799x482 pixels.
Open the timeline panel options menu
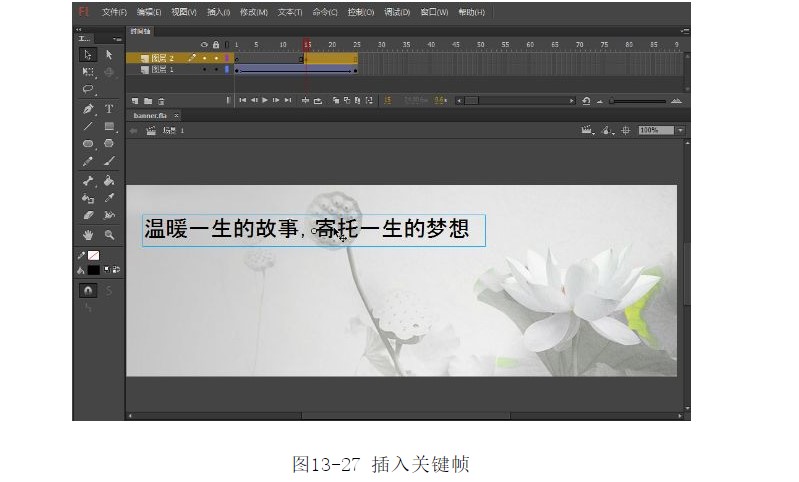click(684, 31)
